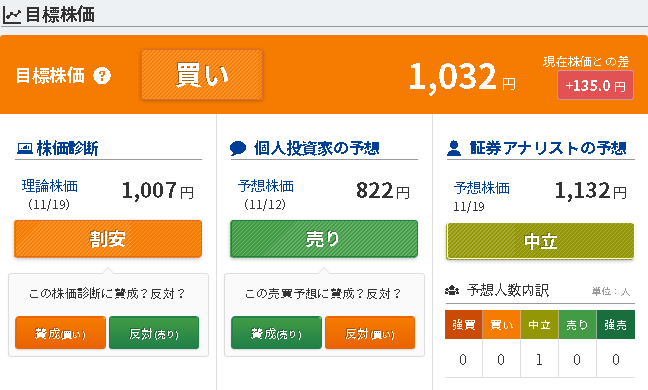Click the group icon beside 予想人数内訳
The height and width of the screenshot is (390, 648).
[x=452, y=290]
